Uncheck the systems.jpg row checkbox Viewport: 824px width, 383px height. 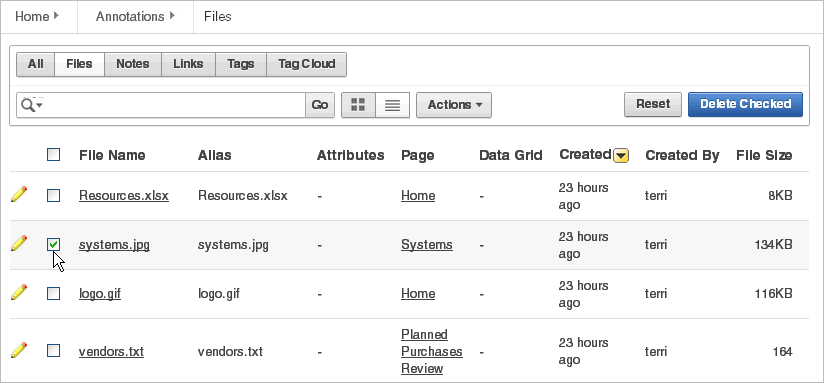coord(54,244)
